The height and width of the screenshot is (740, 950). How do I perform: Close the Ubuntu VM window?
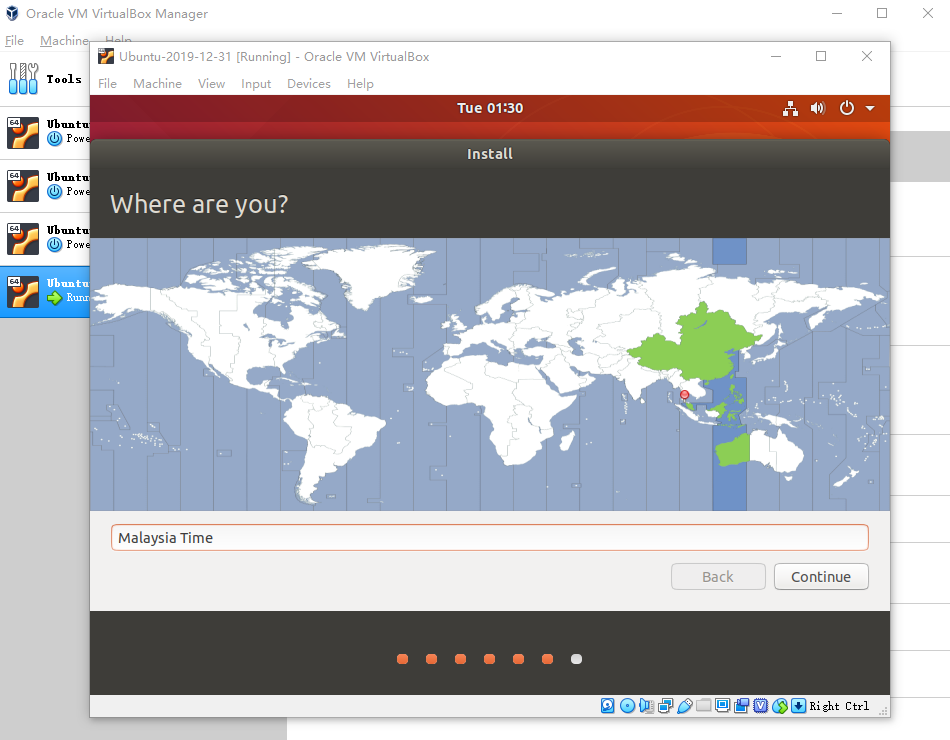[867, 56]
